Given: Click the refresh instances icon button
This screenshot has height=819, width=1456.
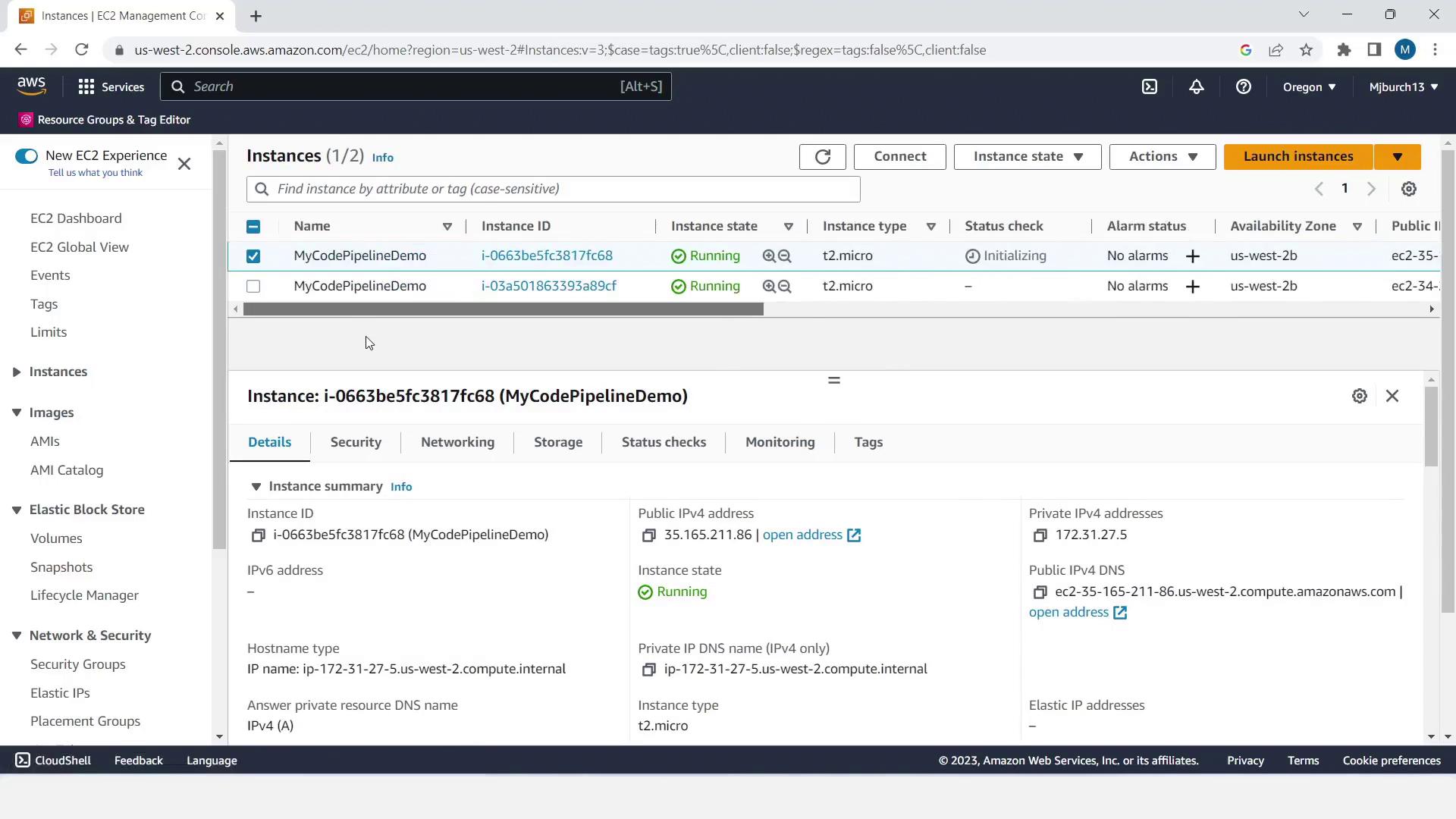Looking at the screenshot, I should point(822,157).
